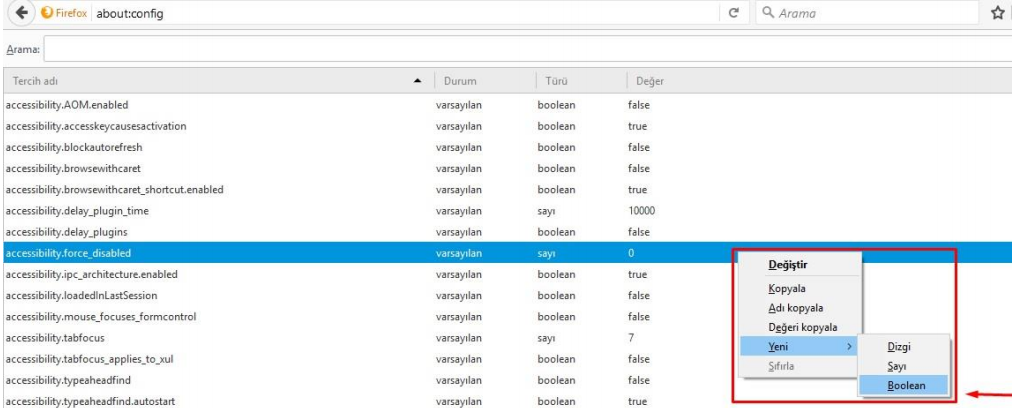Image resolution: width=1012 pixels, height=408 pixels.
Task: Click true value of accesskeycausesactivation
Action: pyautogui.click(x=637, y=126)
